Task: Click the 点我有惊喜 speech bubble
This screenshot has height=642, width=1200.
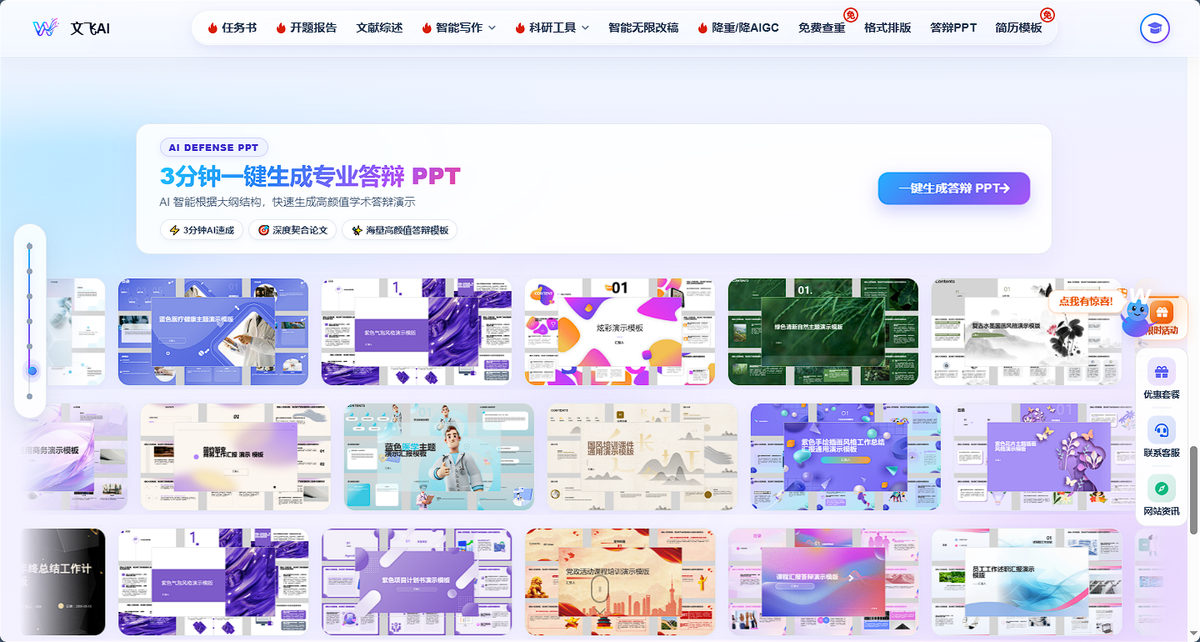Action: [x=1086, y=301]
